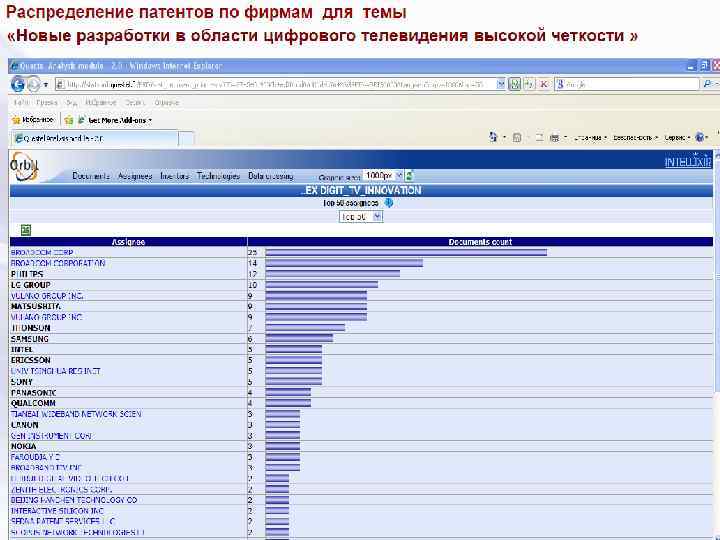Viewport: 720px width, 540px height.
Task: Select the Data crossing navigation item
Action: tap(270, 176)
